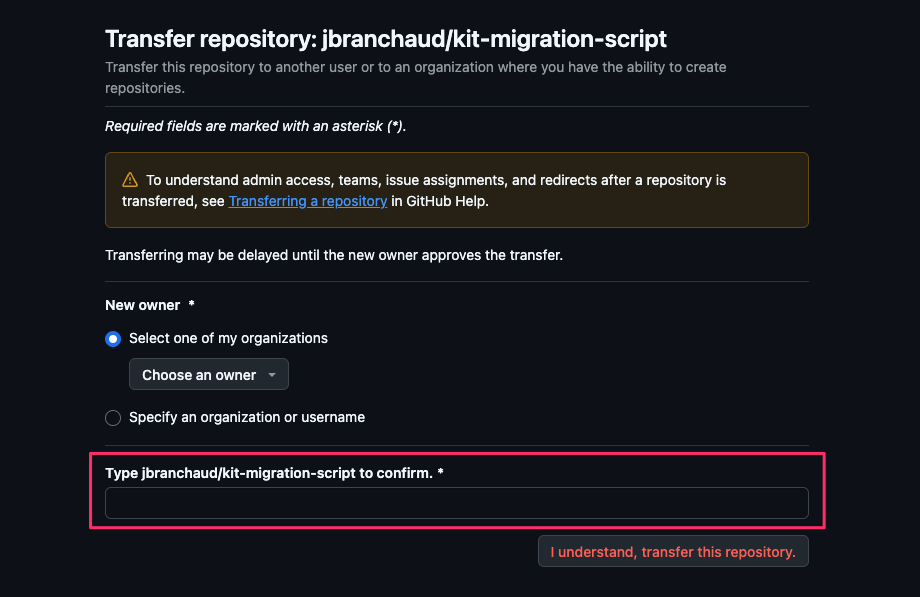Select the "Select one of my organizations" radio button
Screen dimensions: 920x597
coord(113,339)
